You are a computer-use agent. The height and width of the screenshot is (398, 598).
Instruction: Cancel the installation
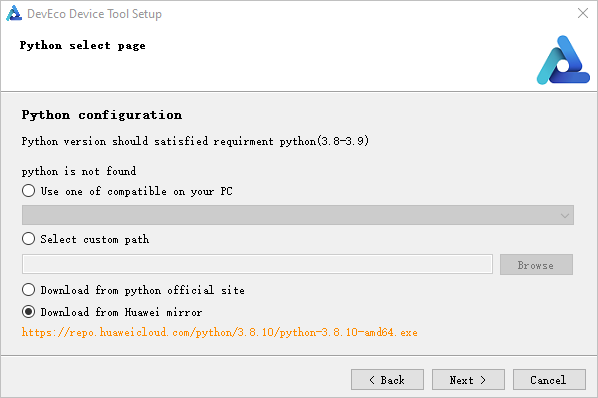pos(549,380)
